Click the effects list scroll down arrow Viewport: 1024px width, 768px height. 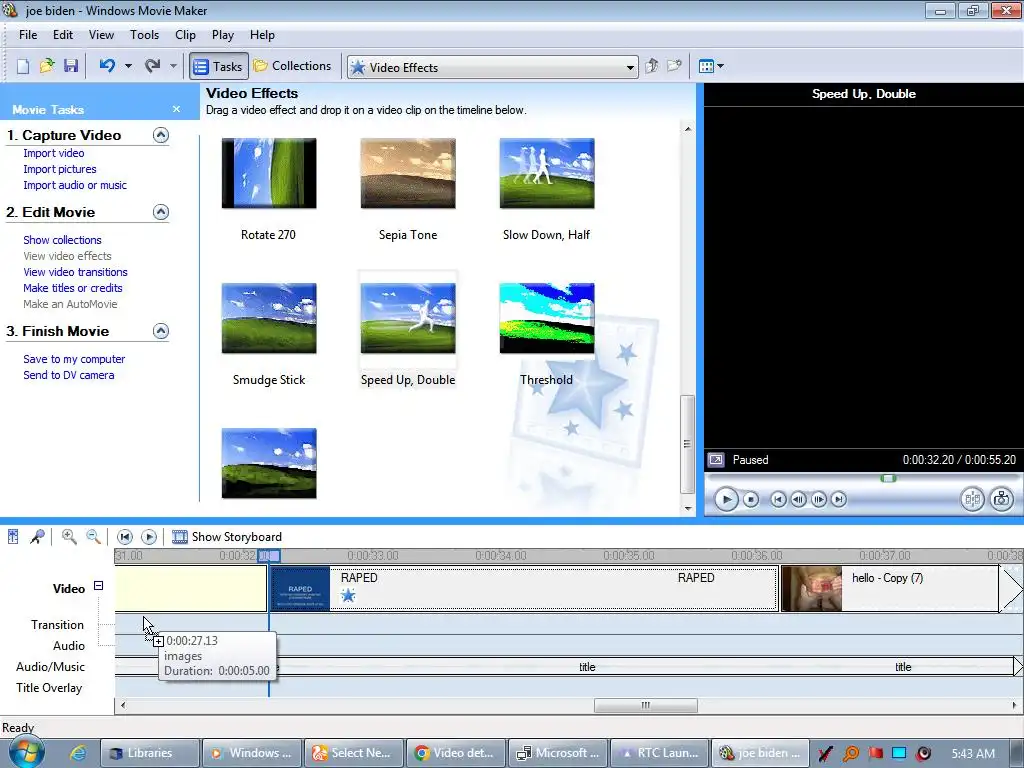(688, 508)
